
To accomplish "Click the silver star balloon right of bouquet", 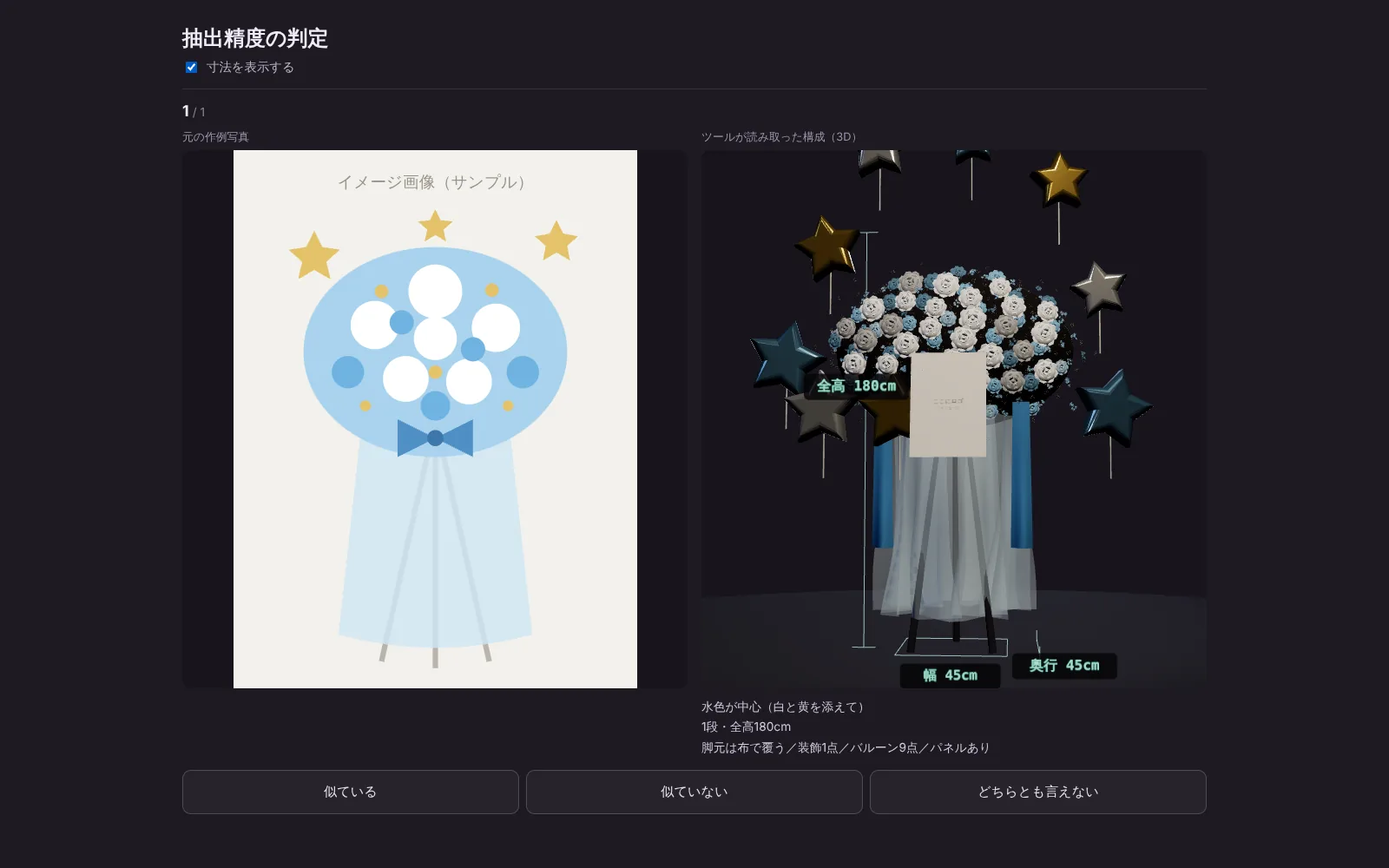I will 1099,286.
